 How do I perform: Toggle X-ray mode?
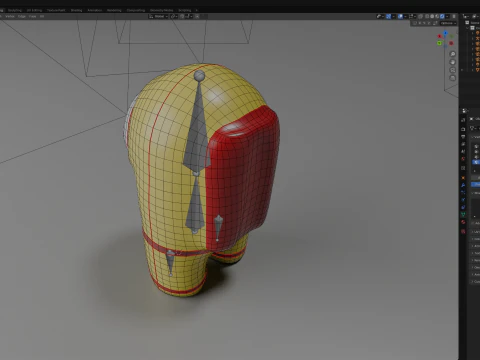(421, 16)
